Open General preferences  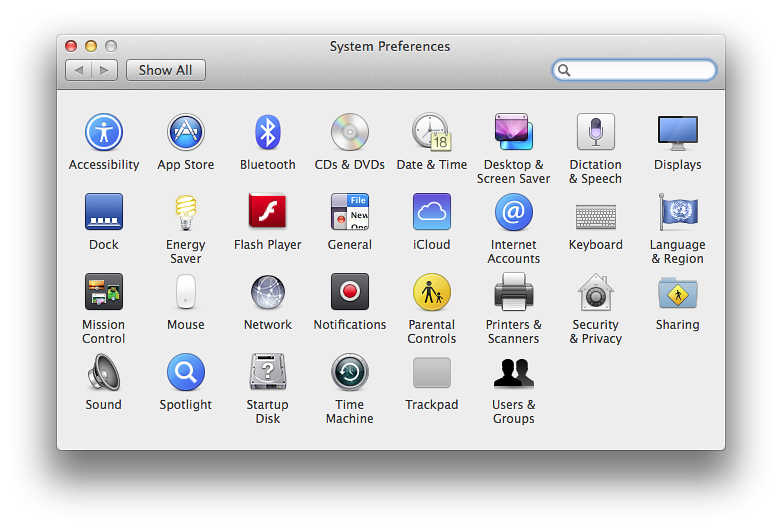coord(350,212)
